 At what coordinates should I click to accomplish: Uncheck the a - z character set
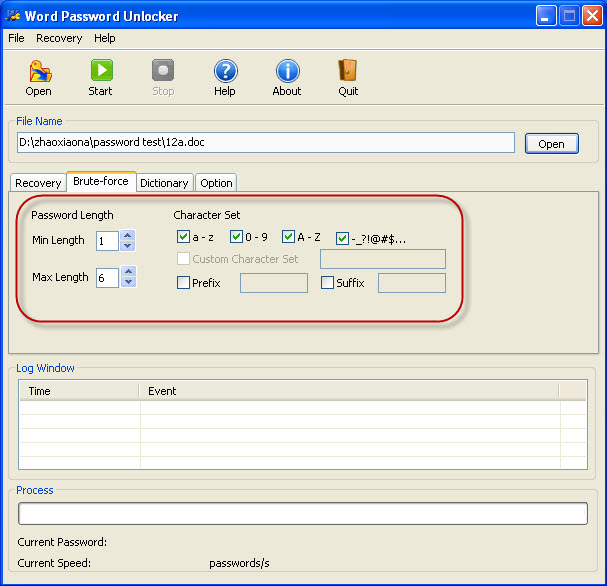[183, 238]
